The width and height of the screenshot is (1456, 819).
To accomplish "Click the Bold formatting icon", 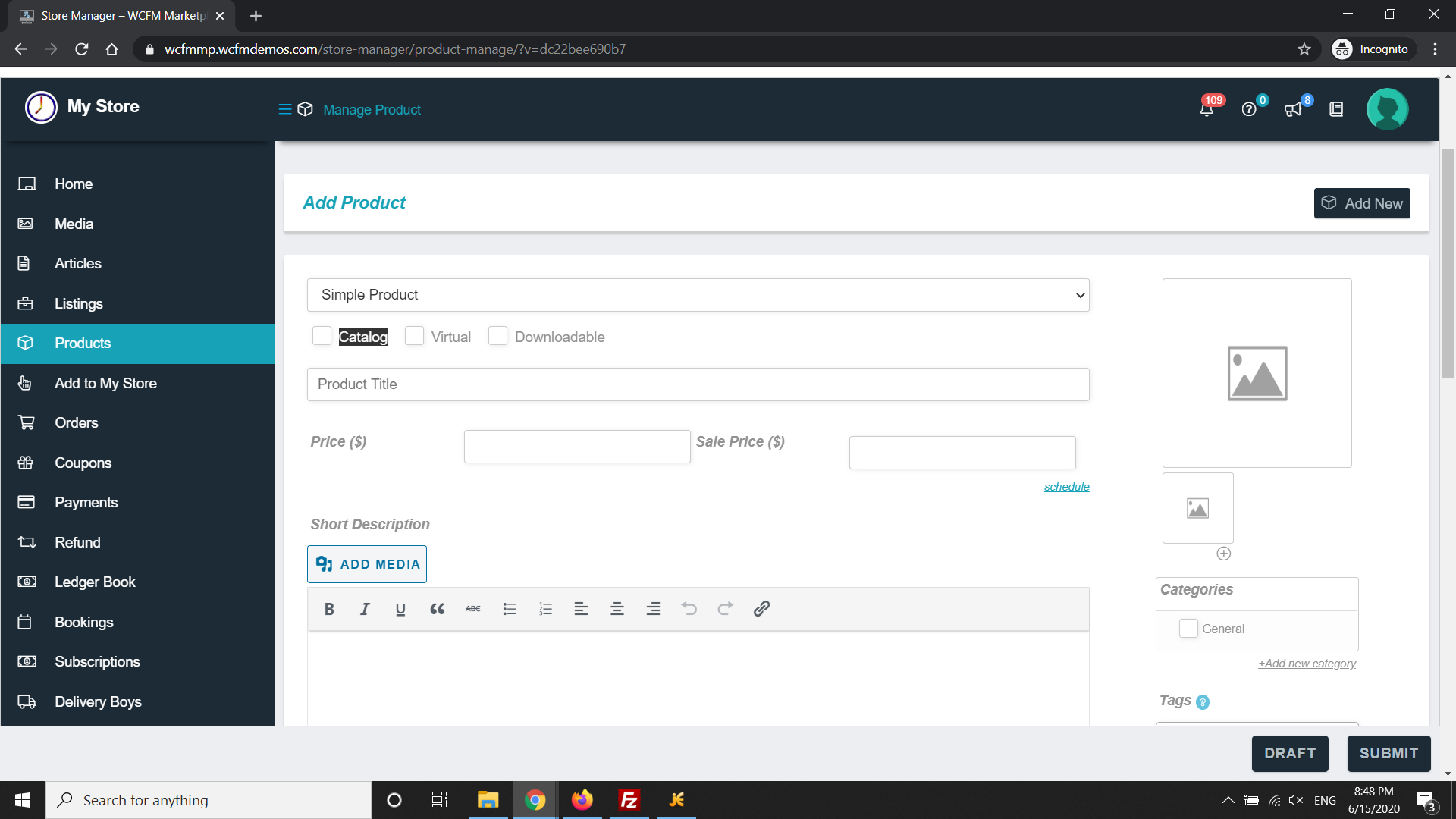I will pyautogui.click(x=329, y=609).
